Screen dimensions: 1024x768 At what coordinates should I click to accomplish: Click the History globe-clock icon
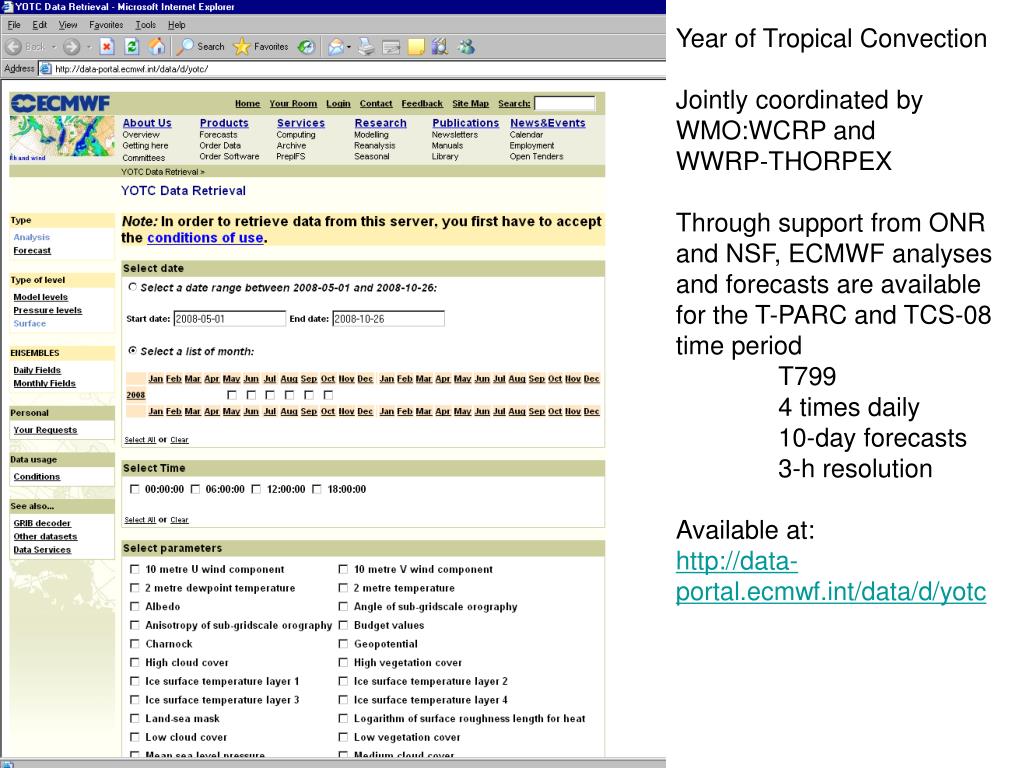click(x=306, y=47)
